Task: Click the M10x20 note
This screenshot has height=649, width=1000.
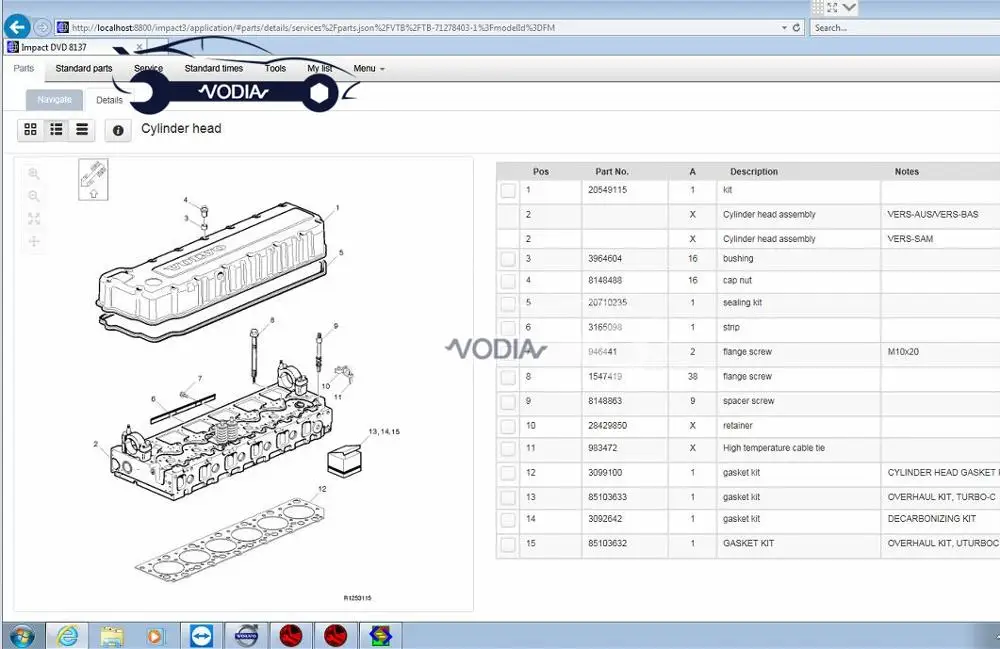Action: pos(903,352)
